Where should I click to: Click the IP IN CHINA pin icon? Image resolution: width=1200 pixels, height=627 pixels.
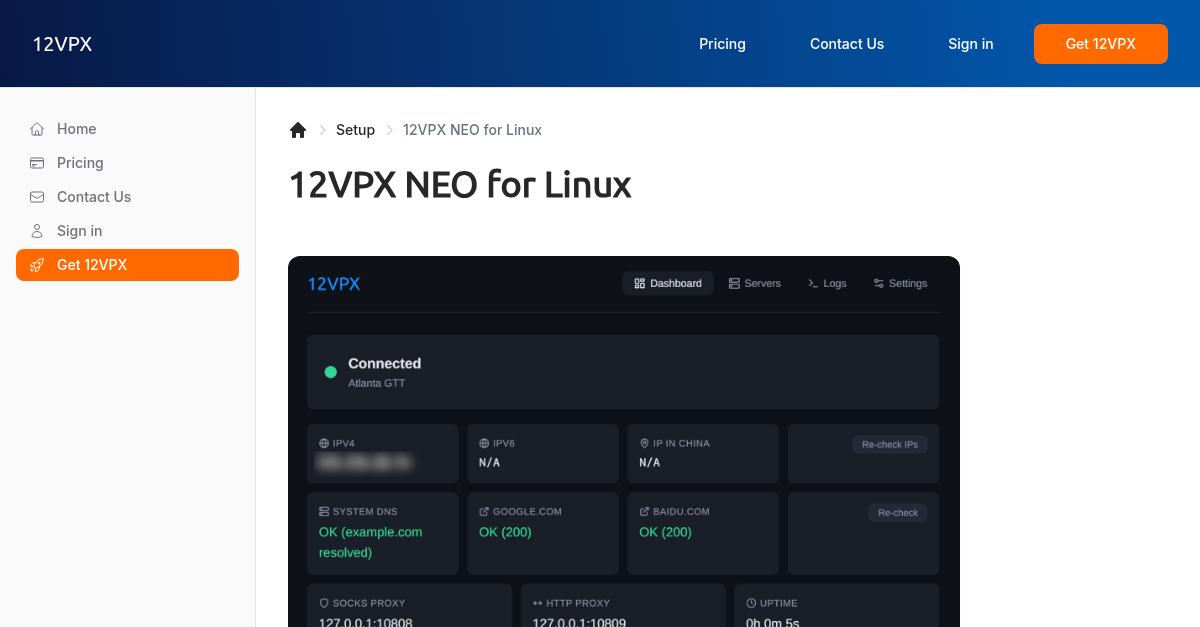(644, 443)
